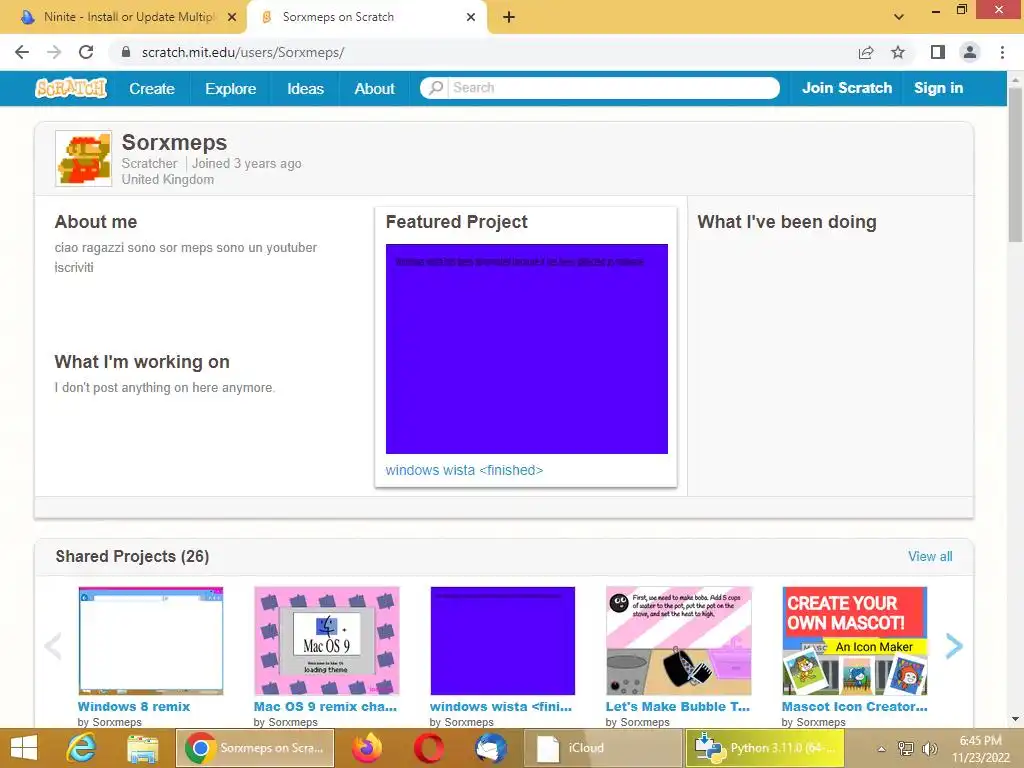Click Join Scratch

(846, 88)
